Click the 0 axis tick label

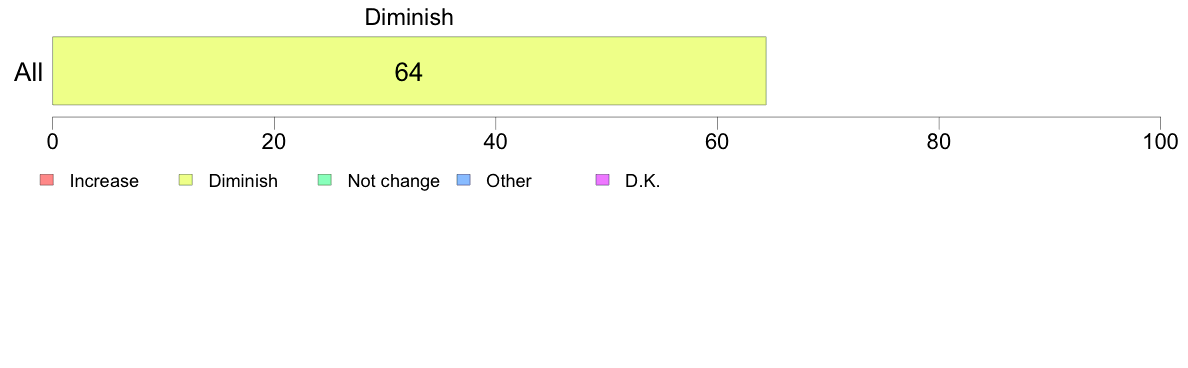tap(52, 142)
